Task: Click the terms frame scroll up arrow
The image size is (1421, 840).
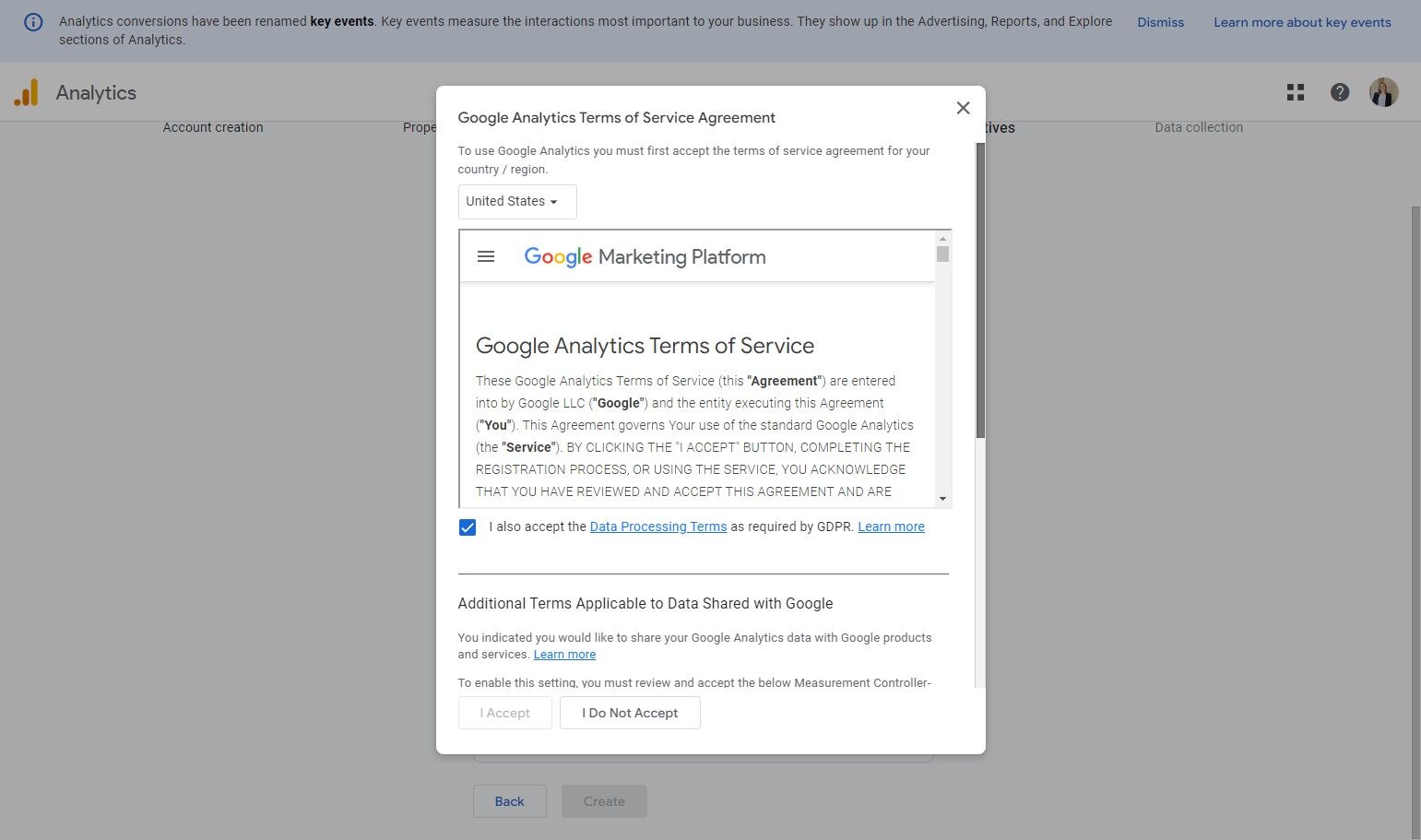Action: coord(942,239)
